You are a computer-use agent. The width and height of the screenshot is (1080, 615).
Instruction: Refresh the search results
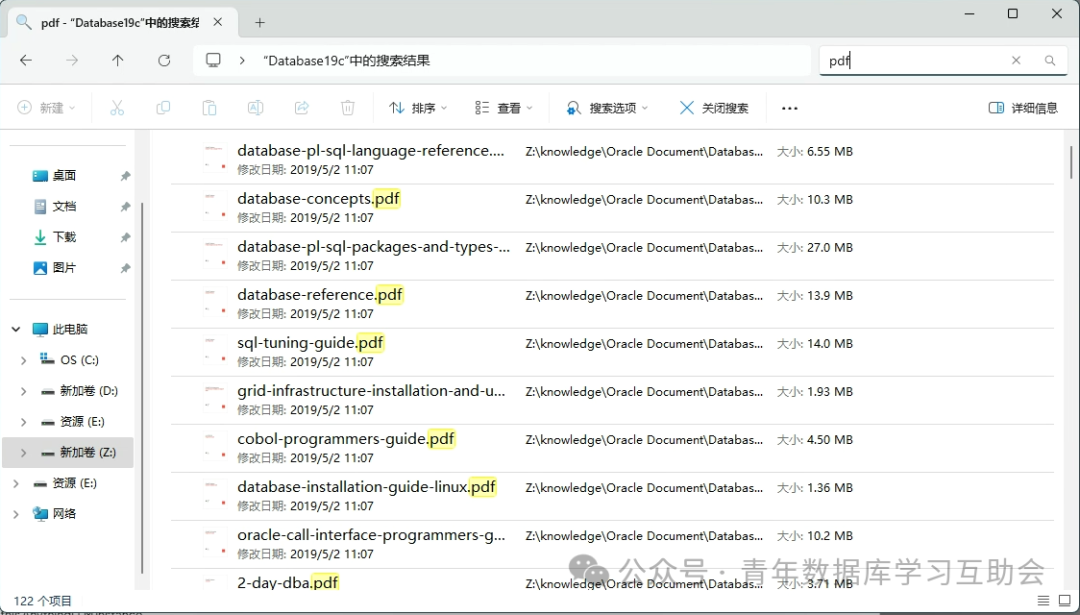[x=164, y=61]
